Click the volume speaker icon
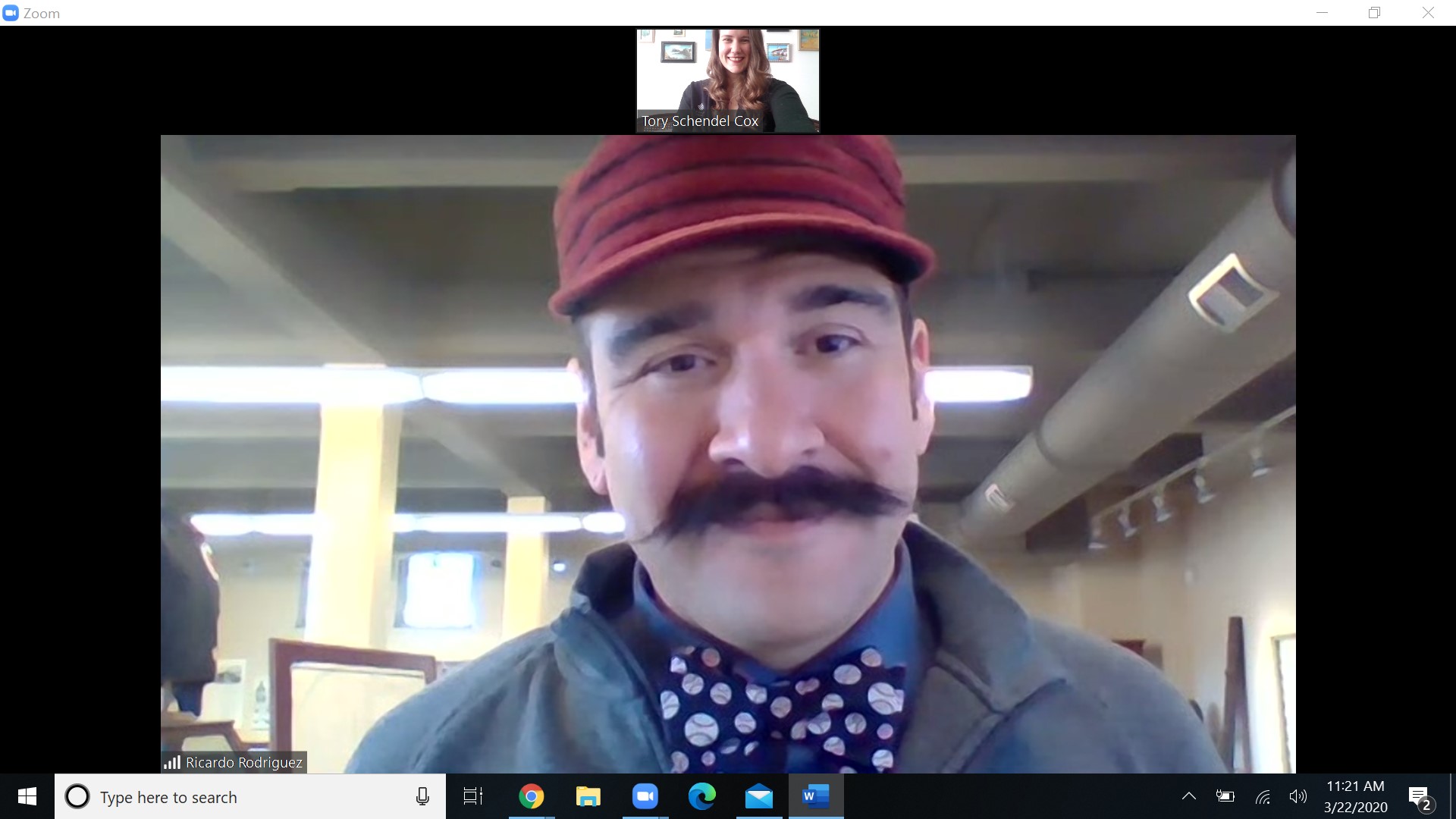Image resolution: width=1456 pixels, height=819 pixels. (1298, 796)
